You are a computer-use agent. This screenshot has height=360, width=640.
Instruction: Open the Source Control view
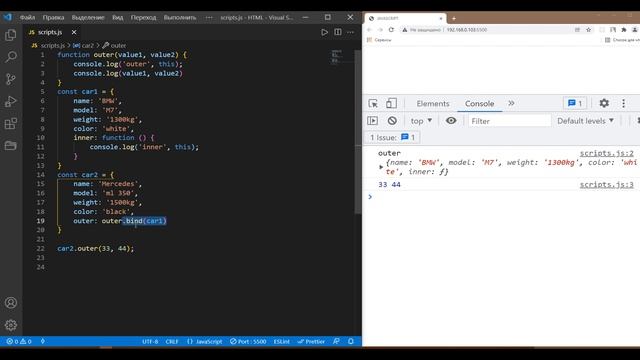(x=11, y=79)
